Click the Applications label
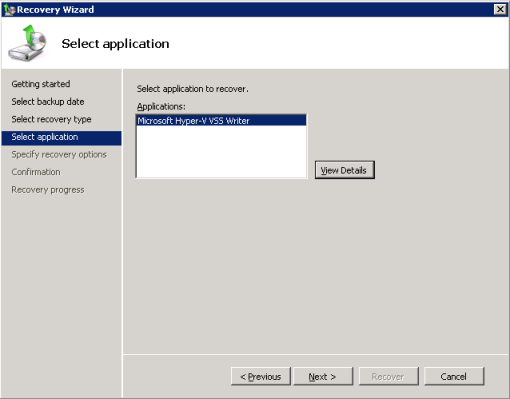 click(x=161, y=106)
